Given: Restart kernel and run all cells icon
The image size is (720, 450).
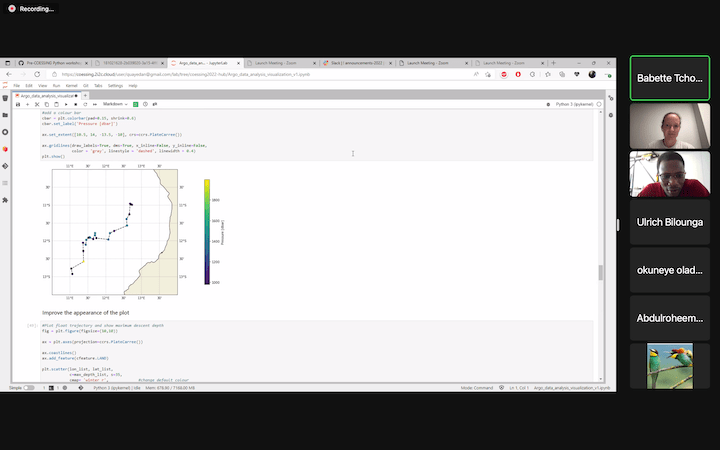Looking at the screenshot, I should click(94, 104).
